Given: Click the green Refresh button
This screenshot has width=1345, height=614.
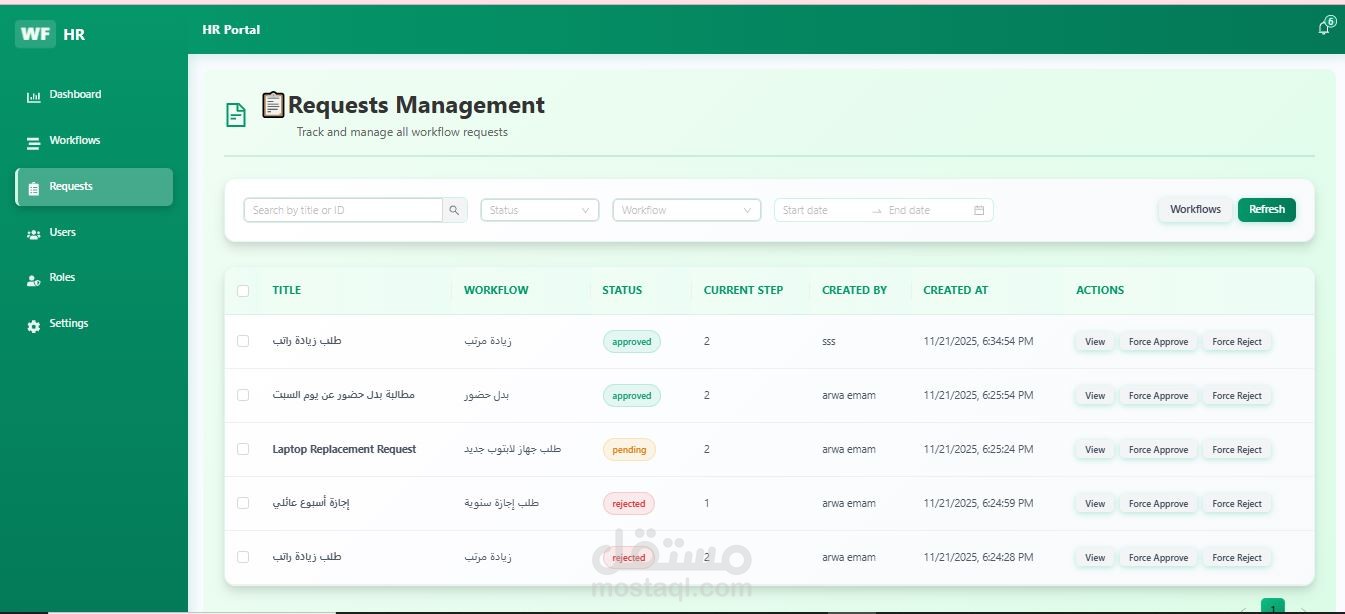Looking at the screenshot, I should (1267, 209).
